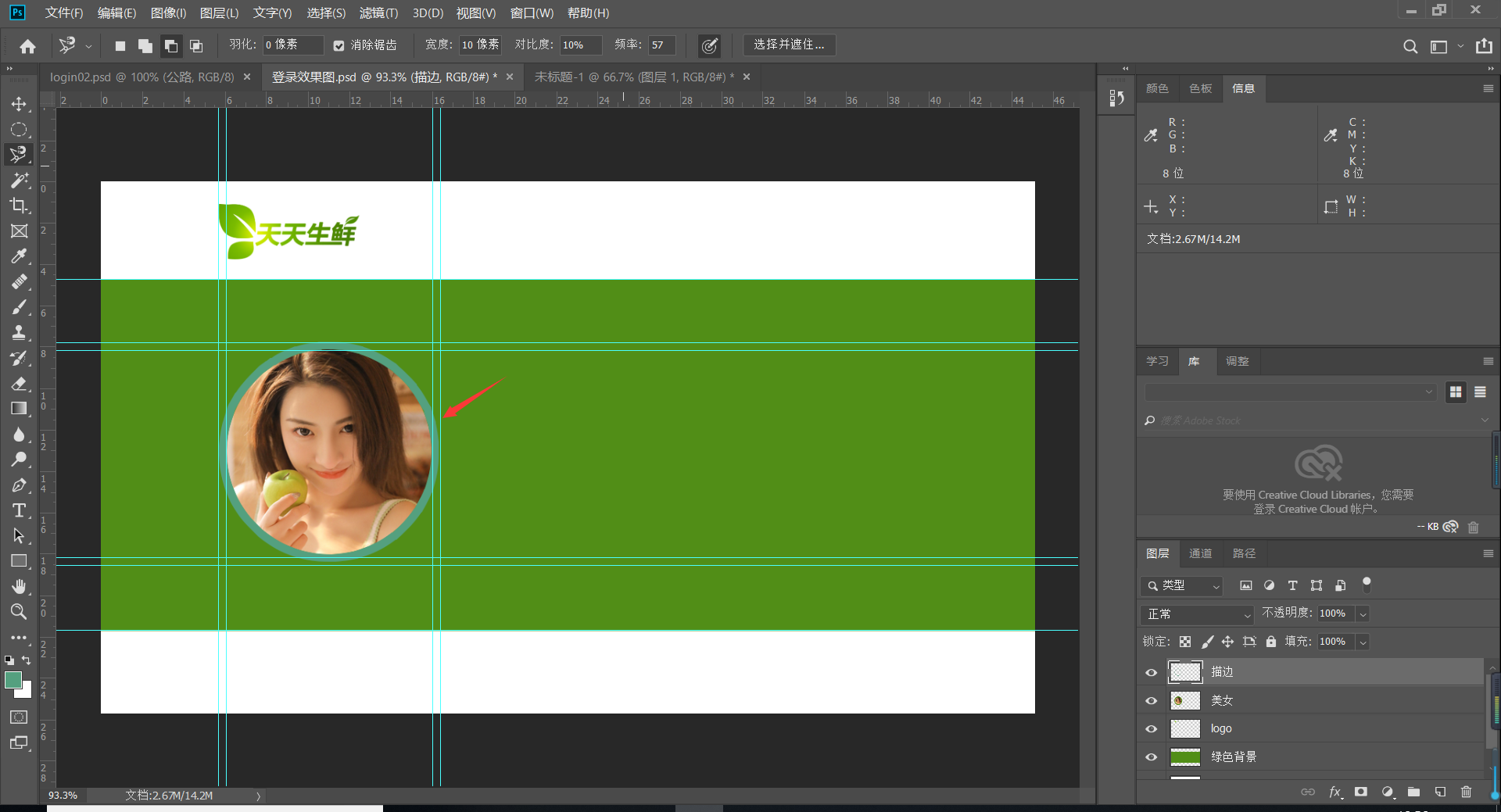The width and height of the screenshot is (1501, 812).
Task: Select the Zoom tool
Action: pos(19,611)
